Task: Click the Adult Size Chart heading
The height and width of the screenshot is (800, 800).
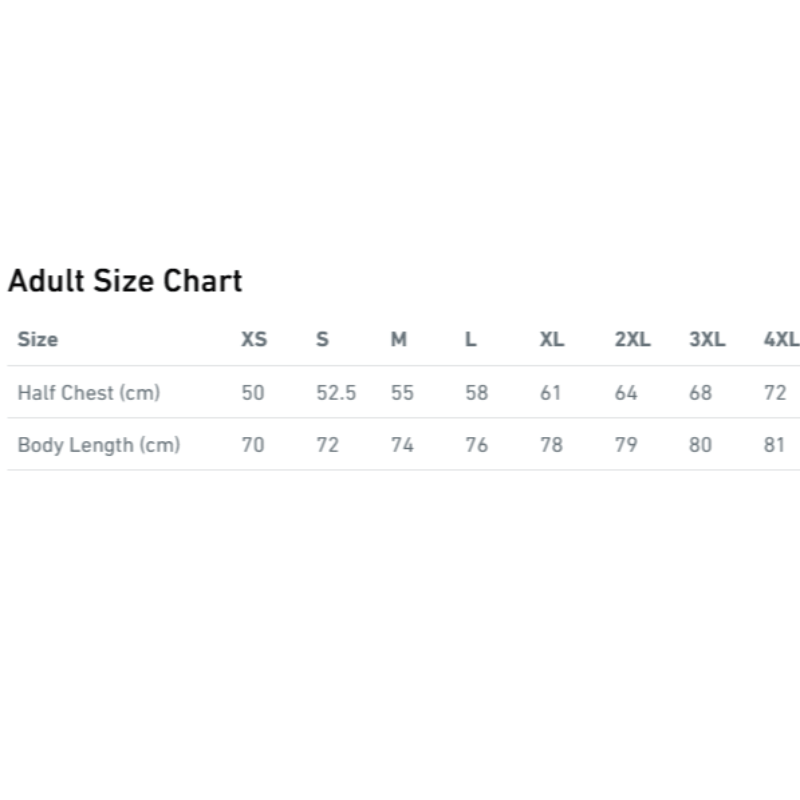Action: [x=125, y=281]
